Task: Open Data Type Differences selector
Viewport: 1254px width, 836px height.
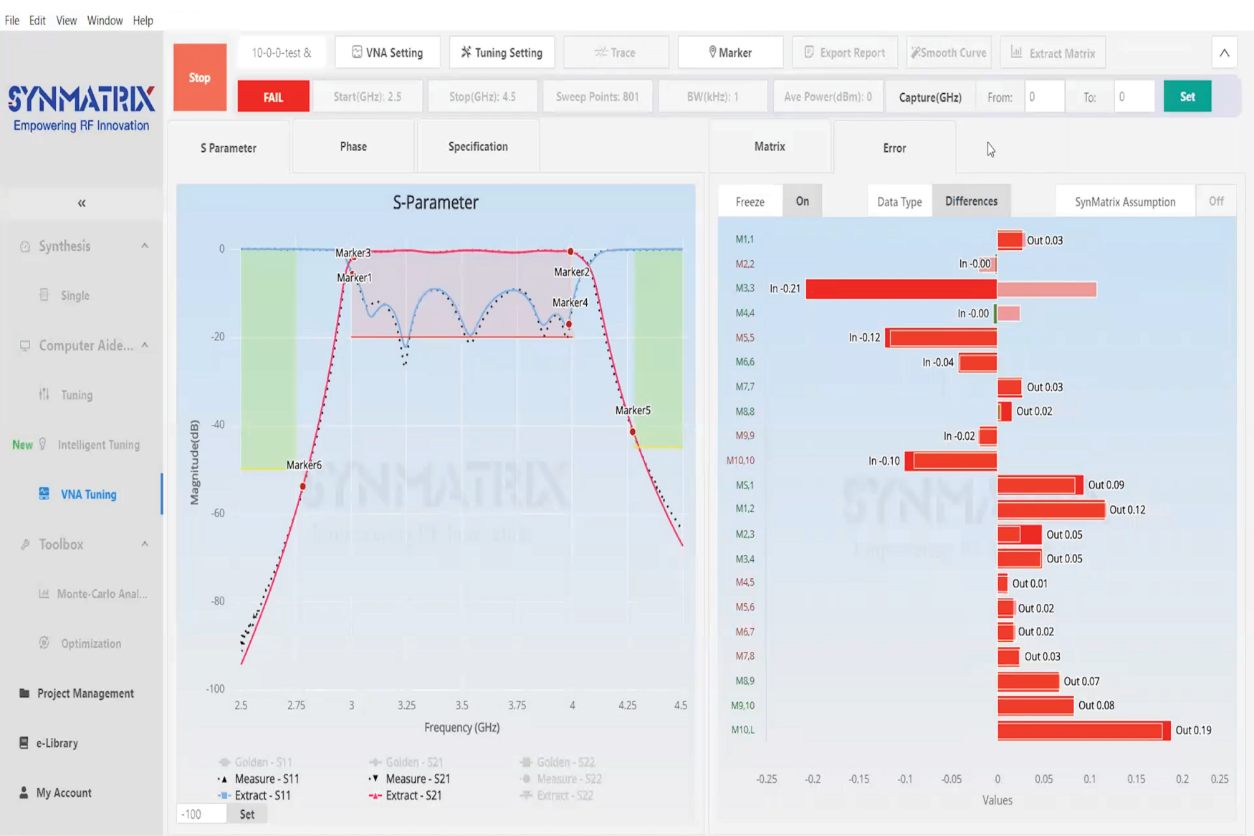Action: 971,201
